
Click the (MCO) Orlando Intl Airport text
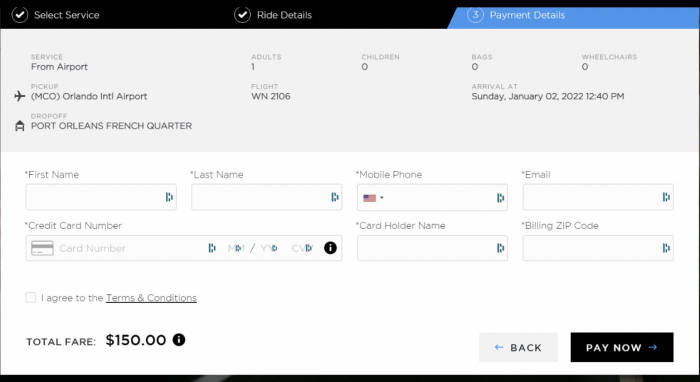click(x=89, y=96)
